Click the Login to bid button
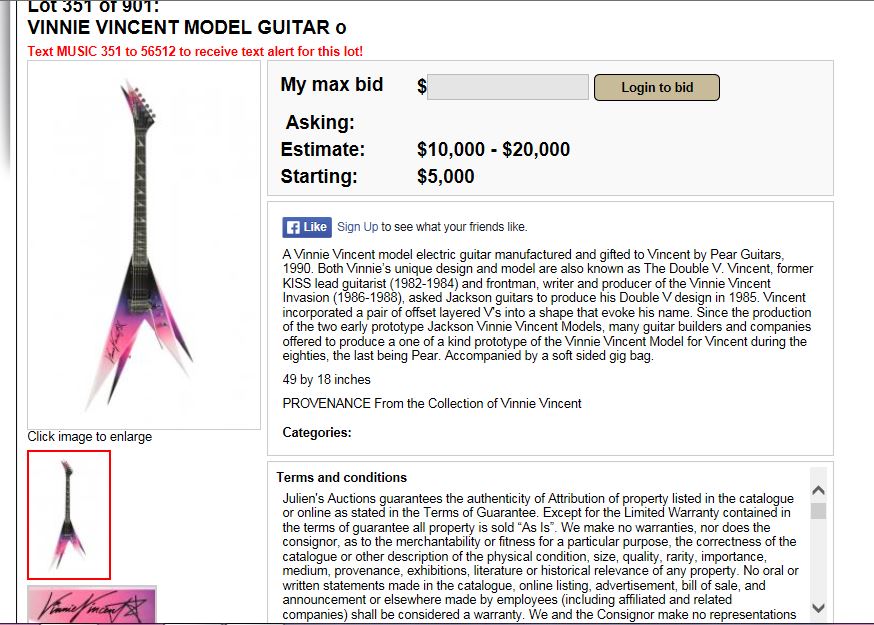 (x=656, y=87)
